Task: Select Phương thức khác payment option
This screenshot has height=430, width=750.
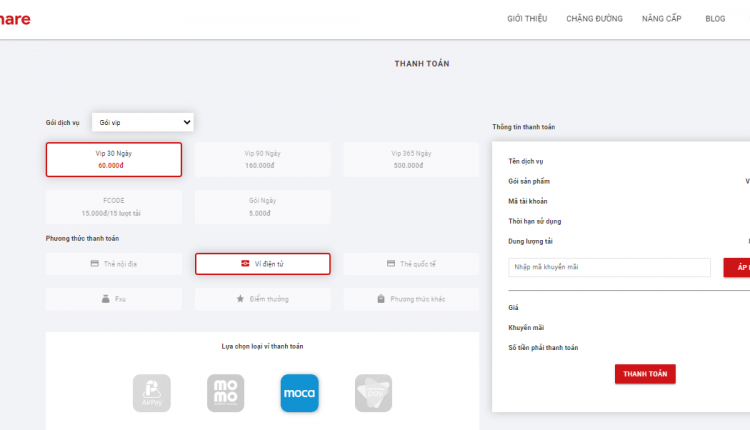Action: 411,299
